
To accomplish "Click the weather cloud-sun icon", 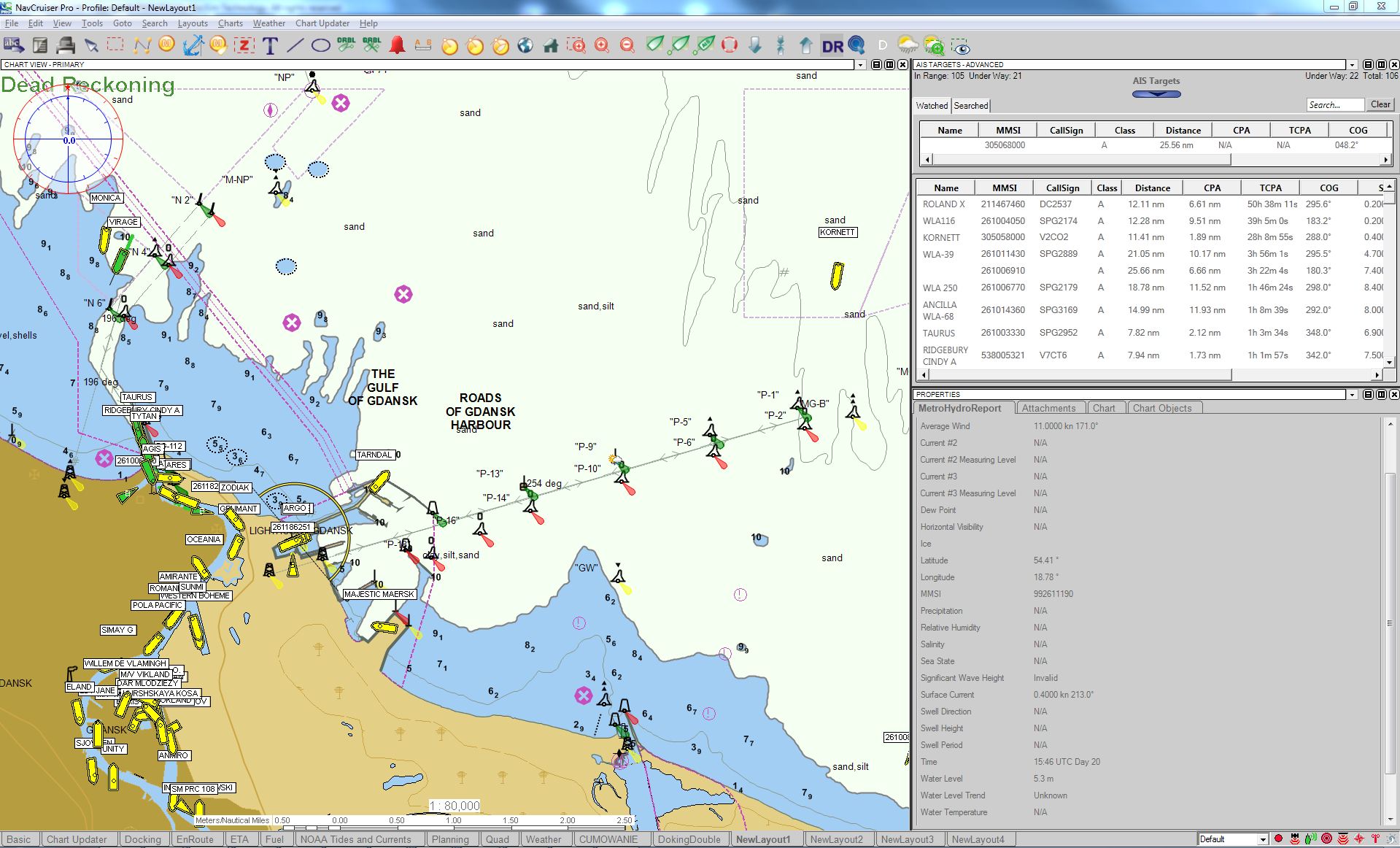I will point(908,46).
